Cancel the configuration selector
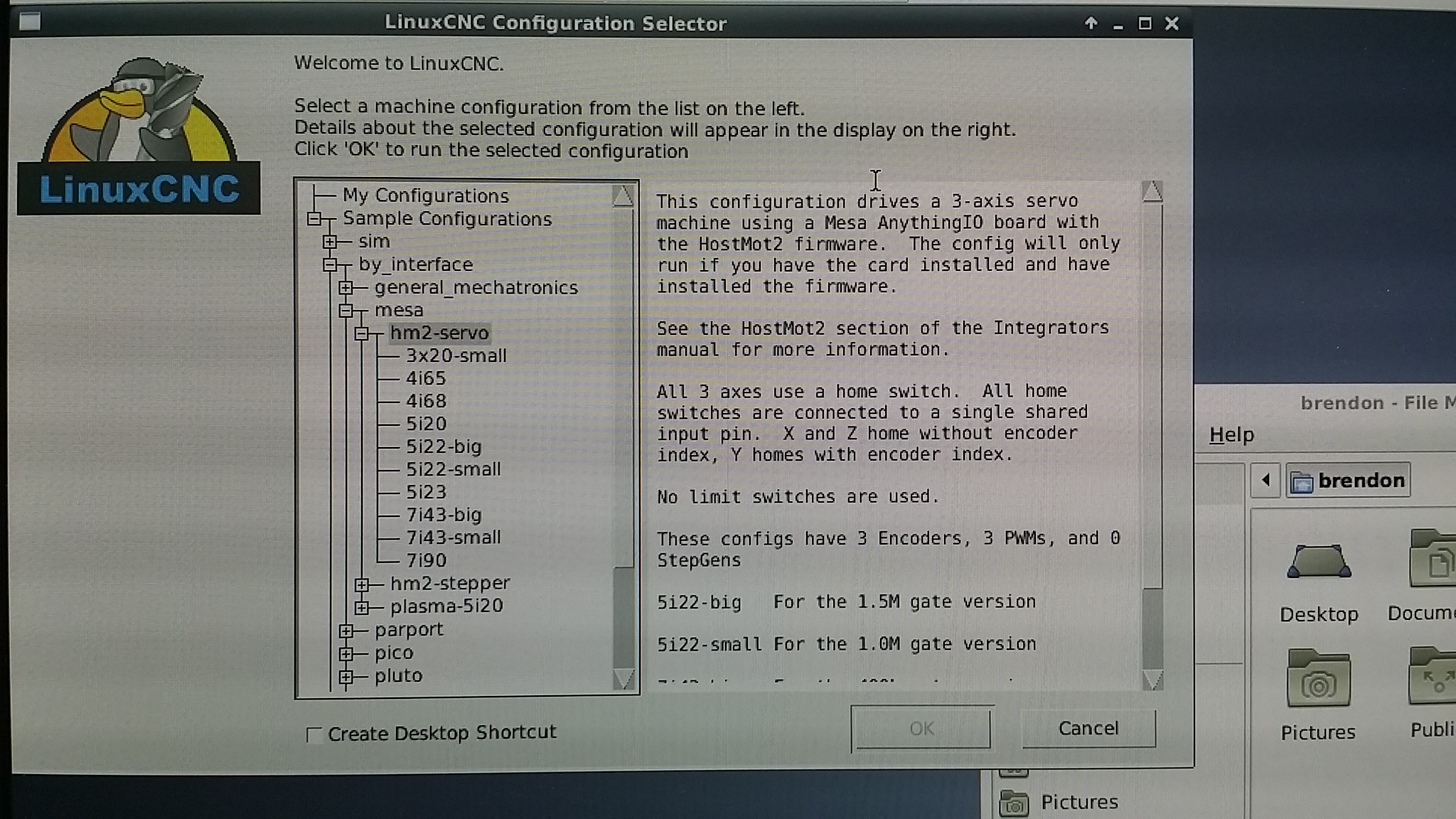The height and width of the screenshot is (819, 1456). pos(1088,728)
